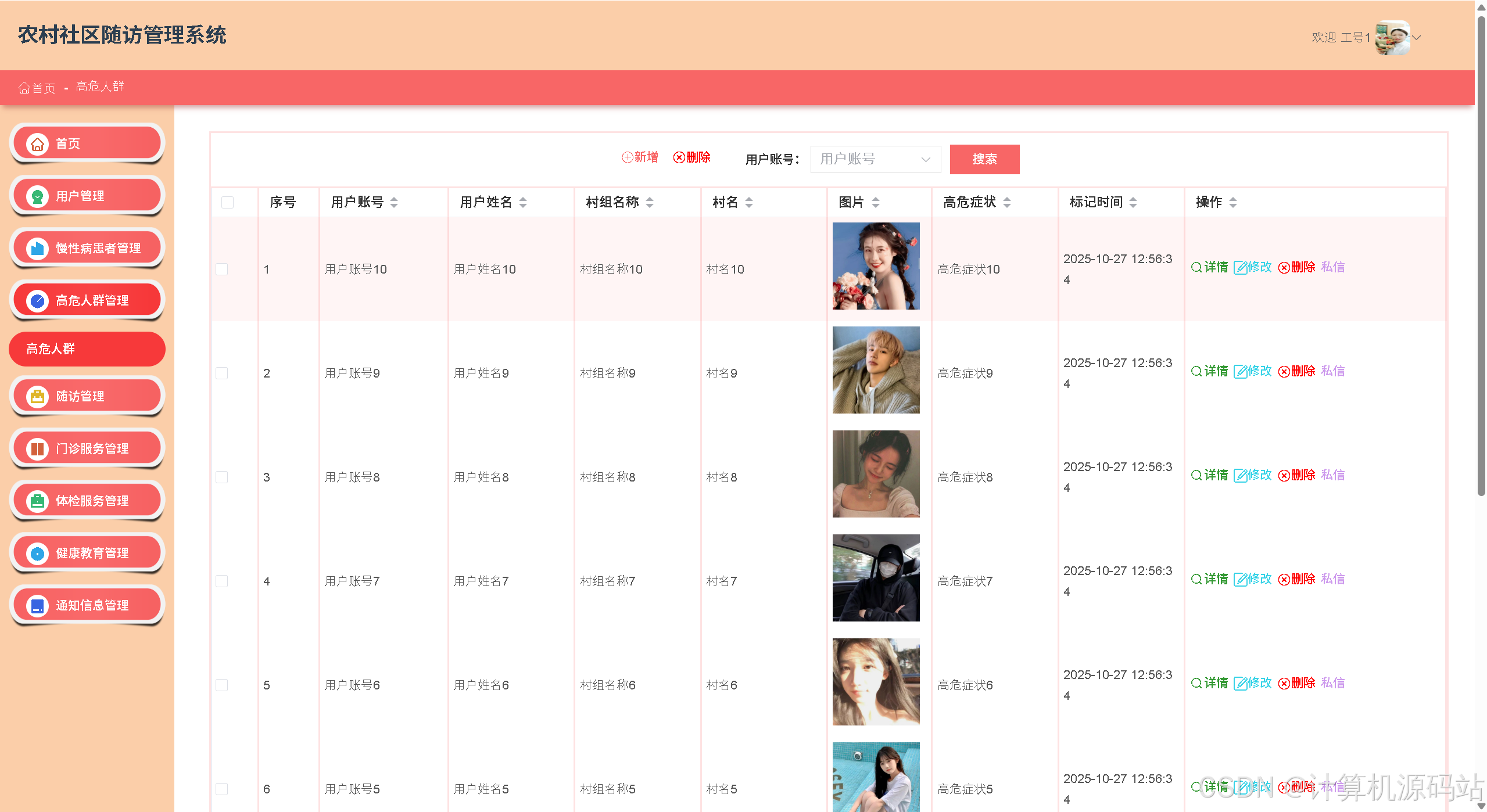Image resolution: width=1487 pixels, height=812 pixels.
Task: Click the 随访管理 sidebar icon
Action: 37,396
